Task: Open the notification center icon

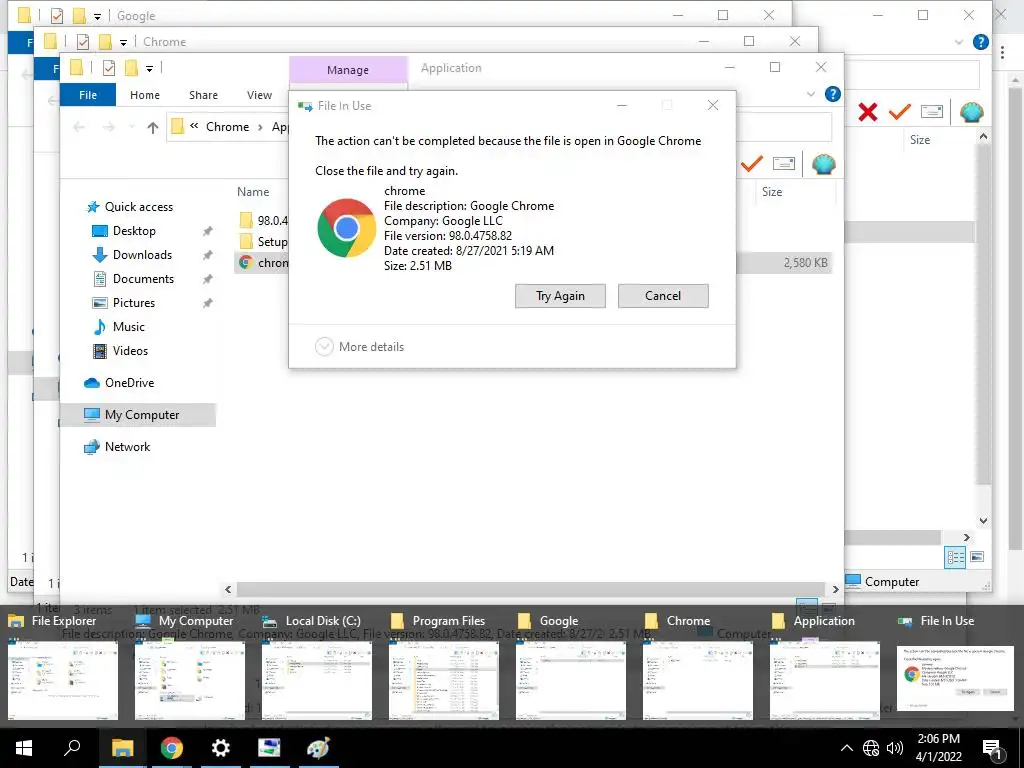Action: pos(993,749)
